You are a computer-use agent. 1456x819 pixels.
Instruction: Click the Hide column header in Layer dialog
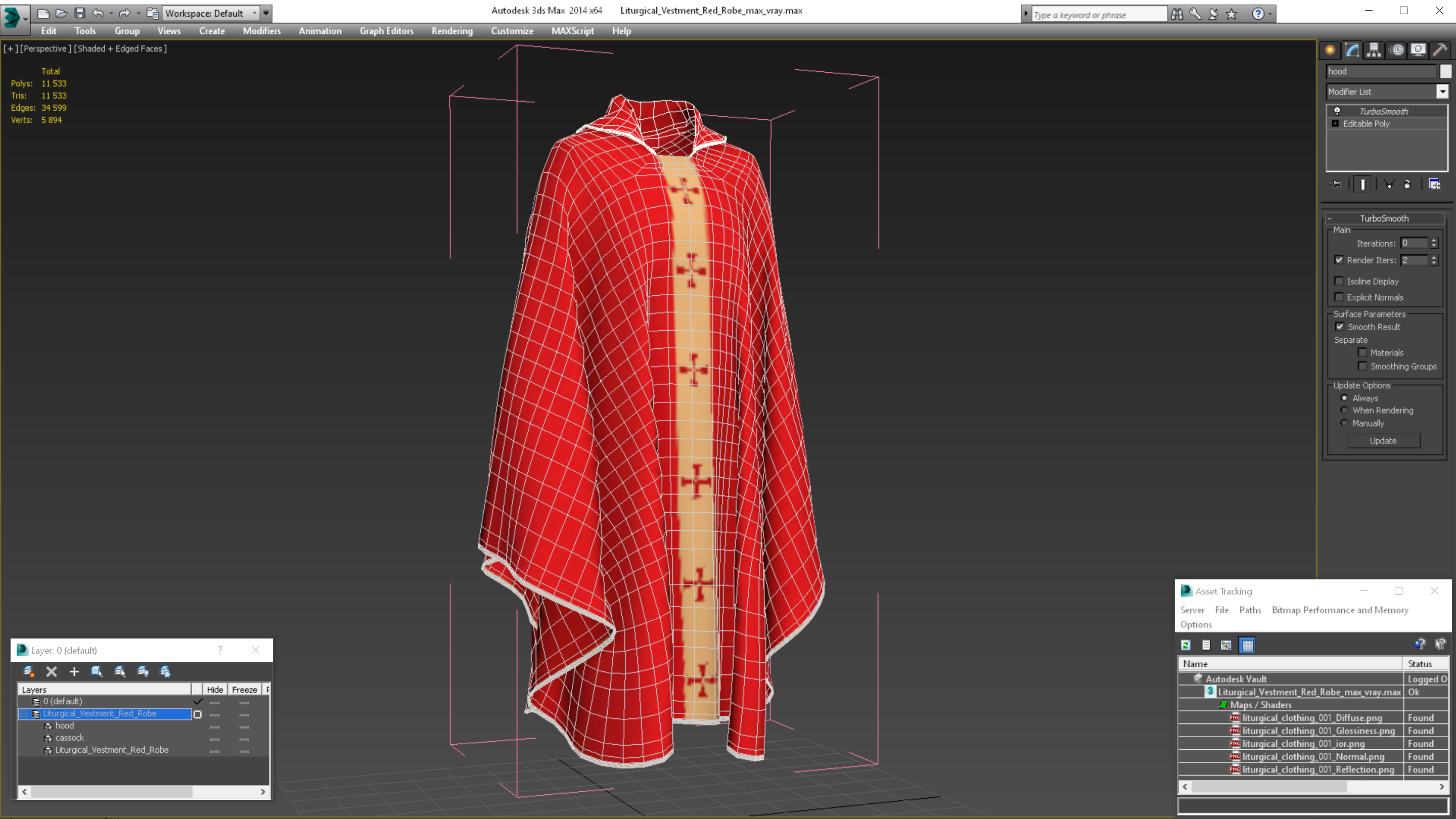pyautogui.click(x=215, y=690)
